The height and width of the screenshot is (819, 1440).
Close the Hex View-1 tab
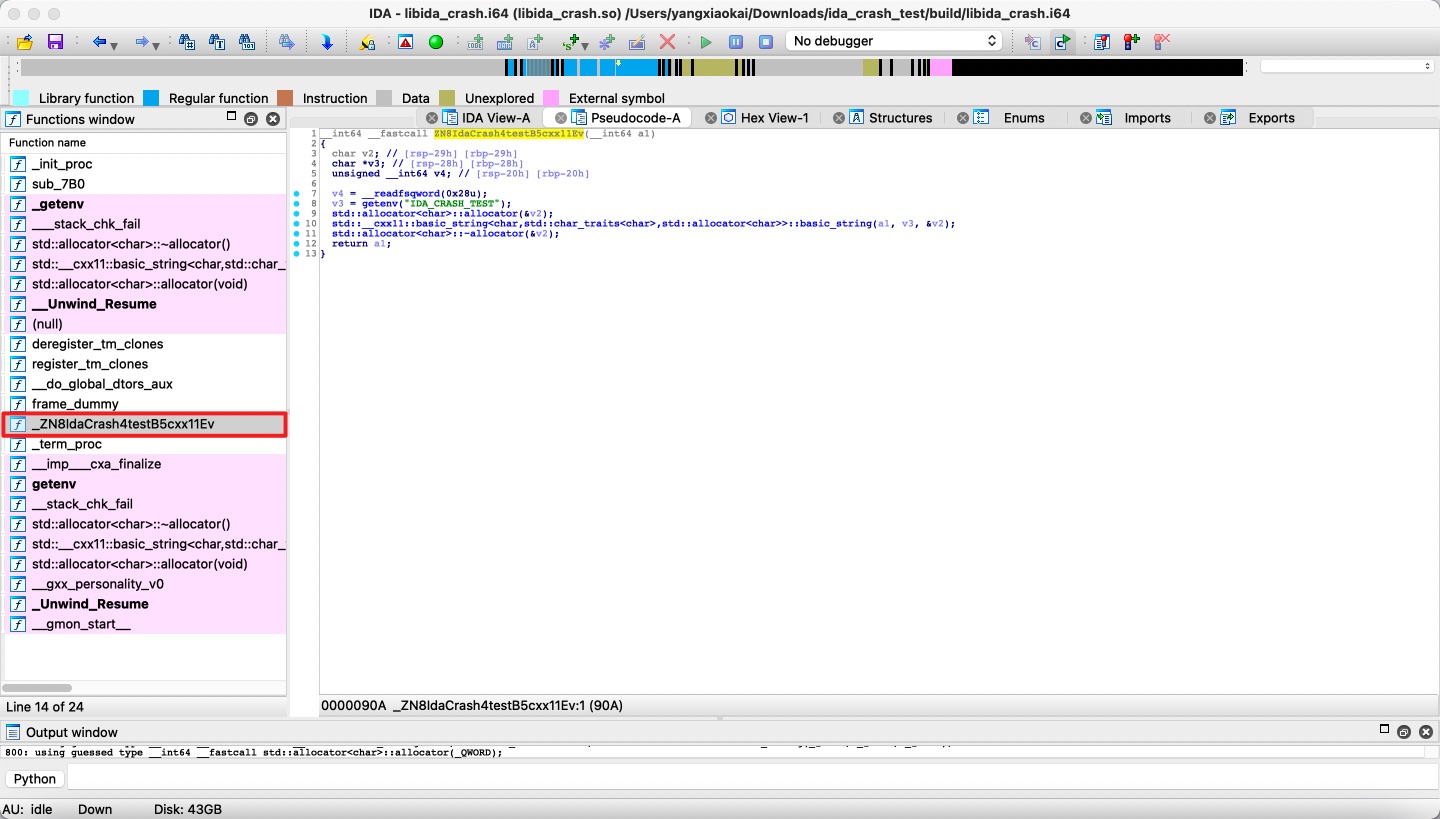pyautogui.click(x=711, y=118)
